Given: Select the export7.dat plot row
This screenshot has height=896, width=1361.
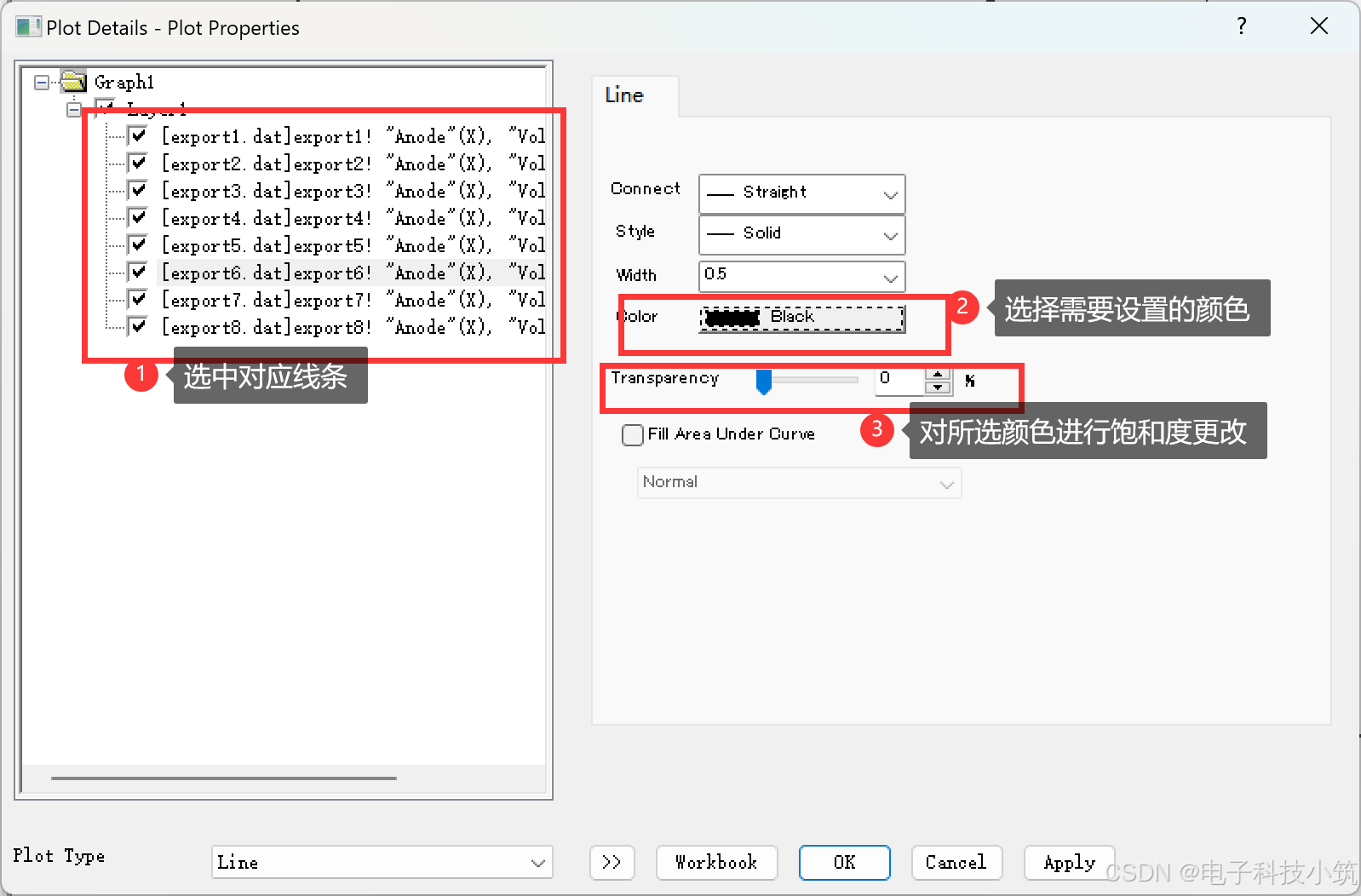Looking at the screenshot, I should (353, 300).
